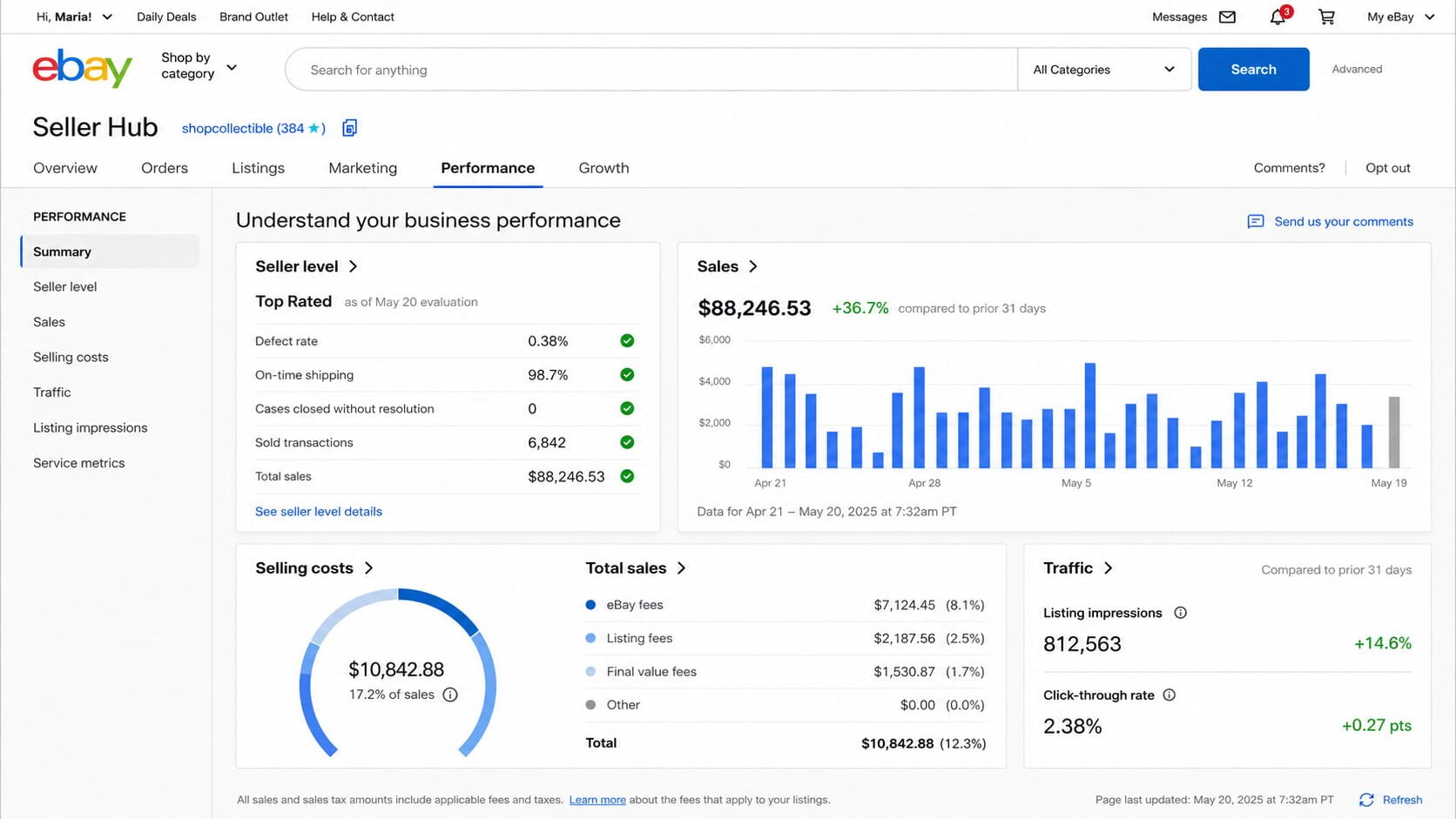Open the Daily Deals link
The width and height of the screenshot is (1456, 819).
[x=166, y=17]
